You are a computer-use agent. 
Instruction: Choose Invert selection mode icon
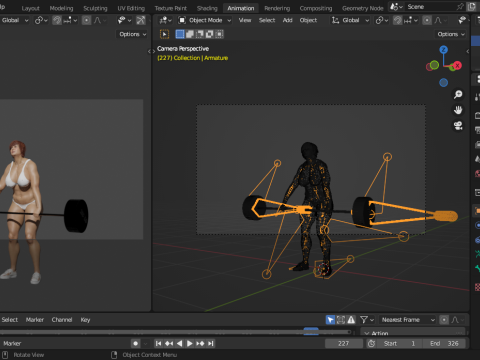click(209, 34)
